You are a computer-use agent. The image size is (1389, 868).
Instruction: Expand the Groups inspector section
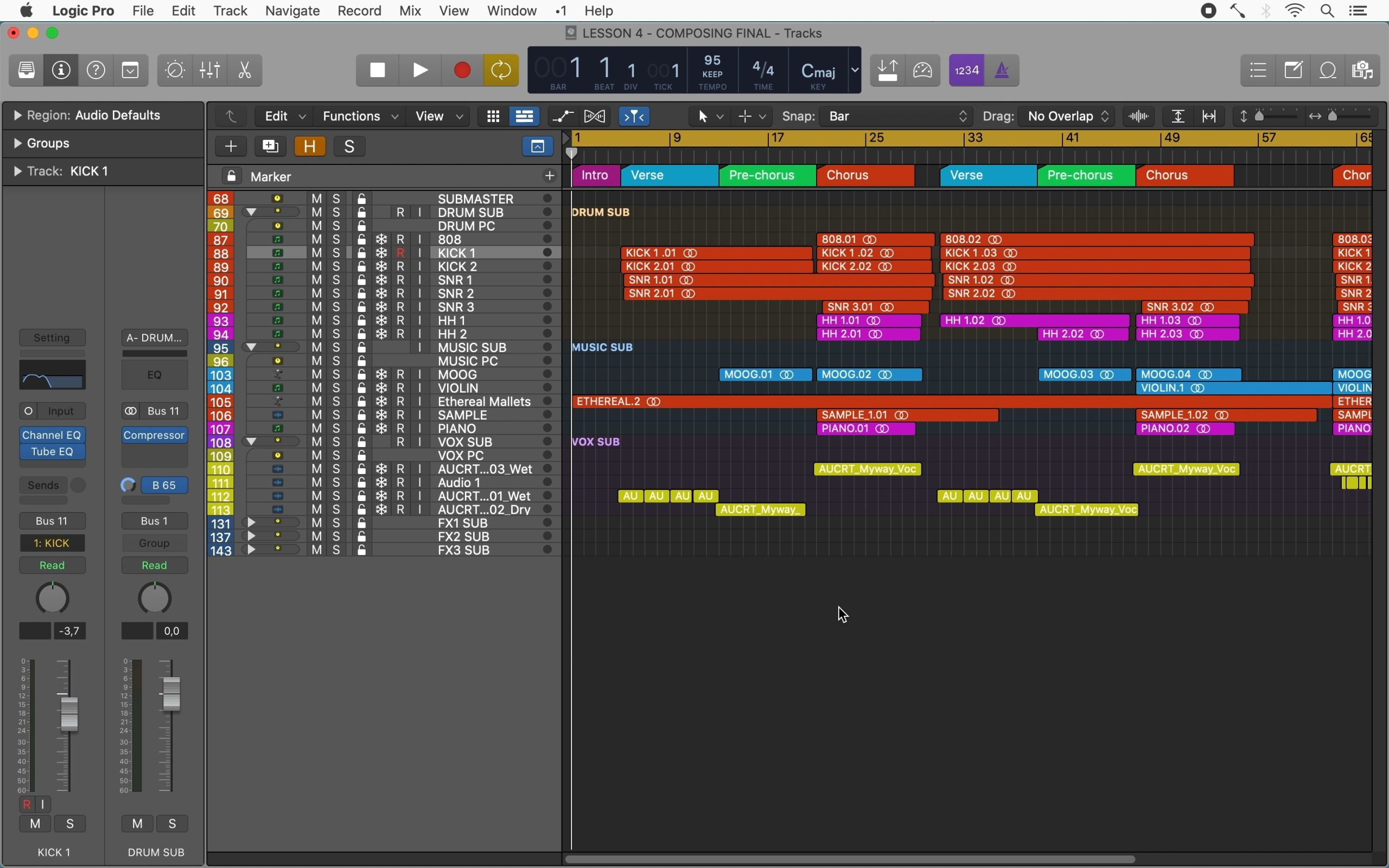18,143
